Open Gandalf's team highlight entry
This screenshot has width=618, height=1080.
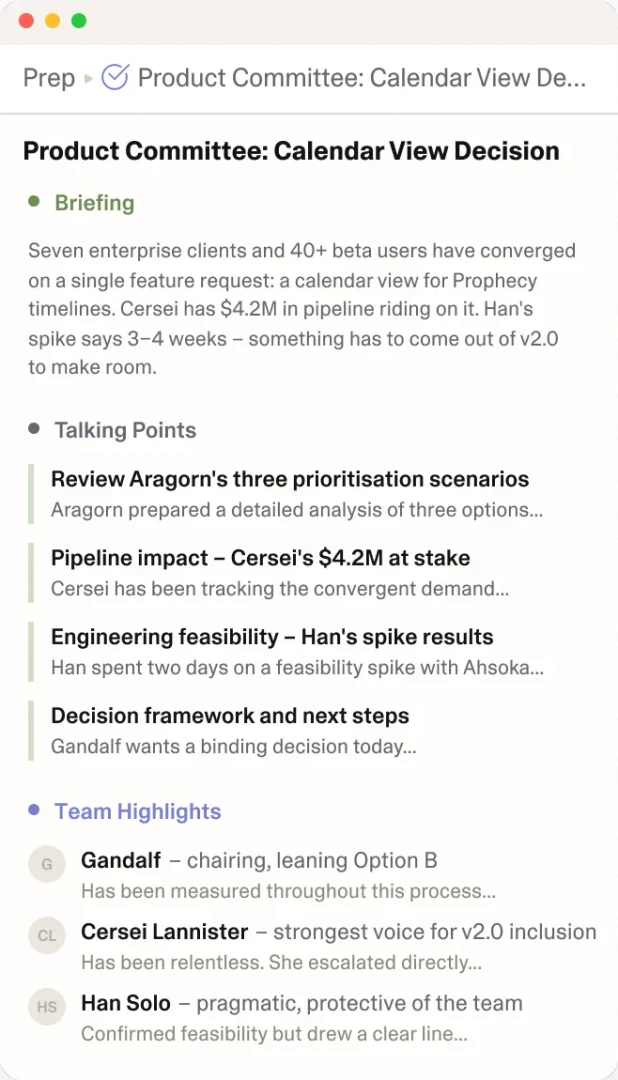point(259,861)
